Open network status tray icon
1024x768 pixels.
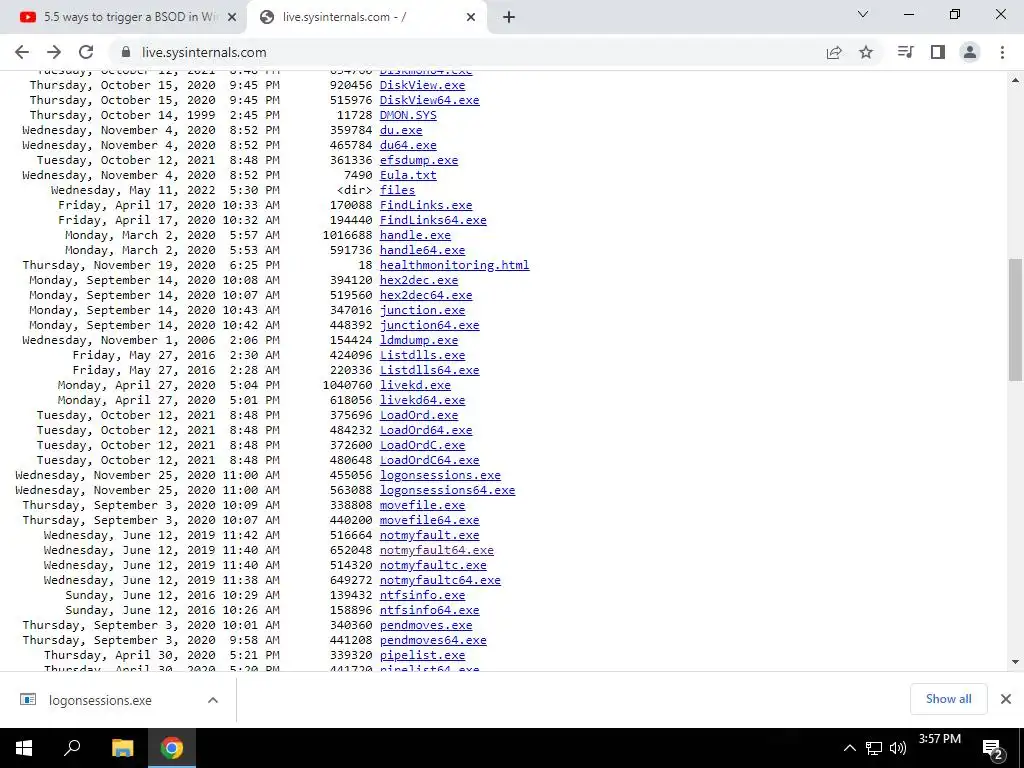(874, 748)
